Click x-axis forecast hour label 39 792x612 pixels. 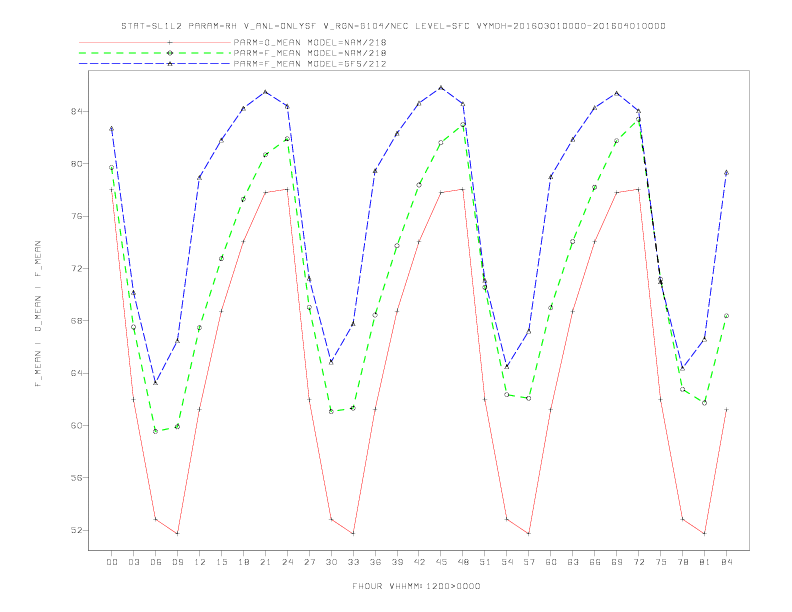(397, 562)
